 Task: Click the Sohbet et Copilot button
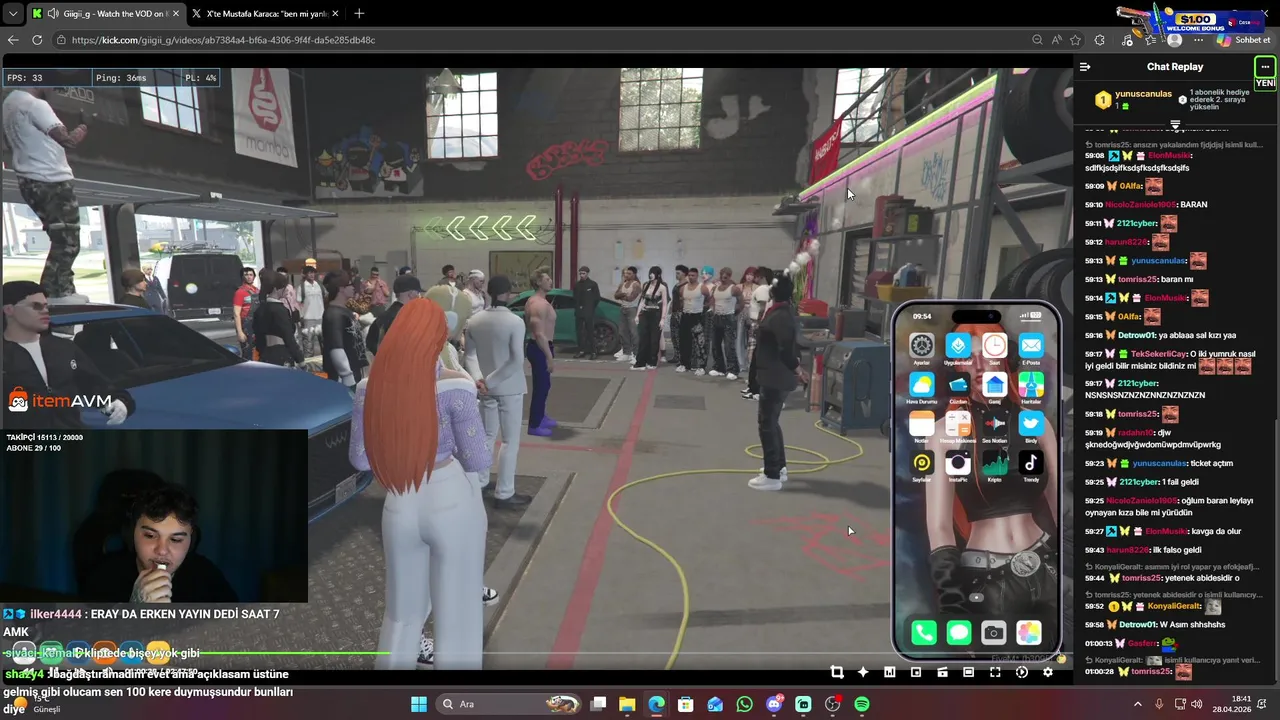click(x=1243, y=40)
